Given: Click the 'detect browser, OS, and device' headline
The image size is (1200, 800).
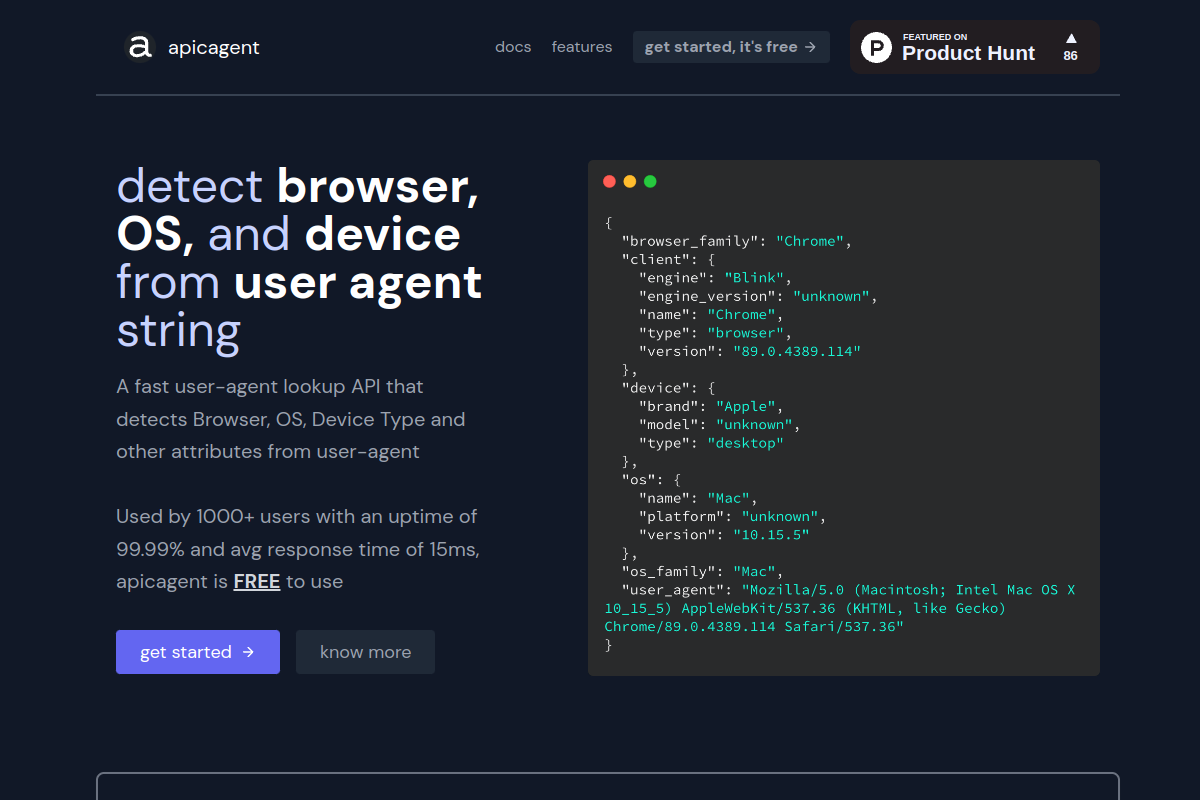Looking at the screenshot, I should 299,258.
